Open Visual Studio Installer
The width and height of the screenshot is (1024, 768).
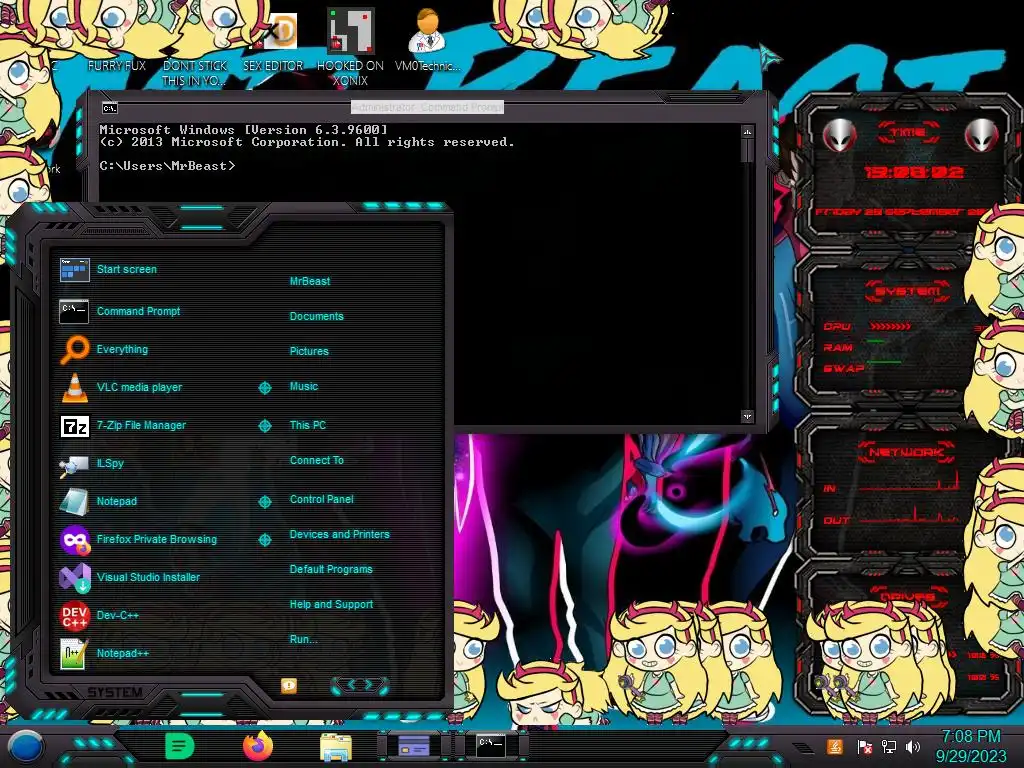pos(130,577)
